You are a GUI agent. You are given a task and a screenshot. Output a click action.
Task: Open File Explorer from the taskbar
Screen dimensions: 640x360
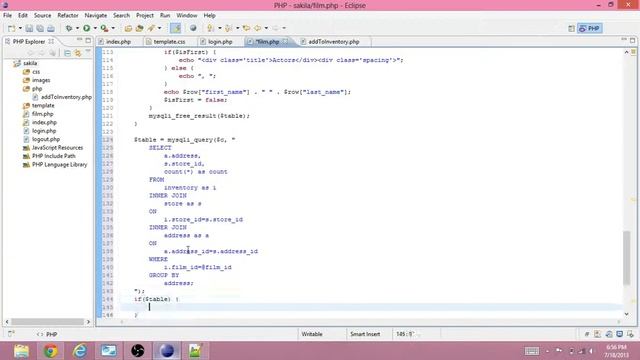(21, 351)
